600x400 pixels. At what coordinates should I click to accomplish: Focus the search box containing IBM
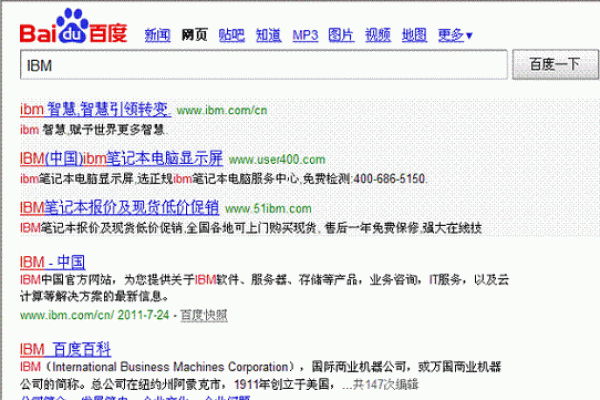(x=264, y=65)
